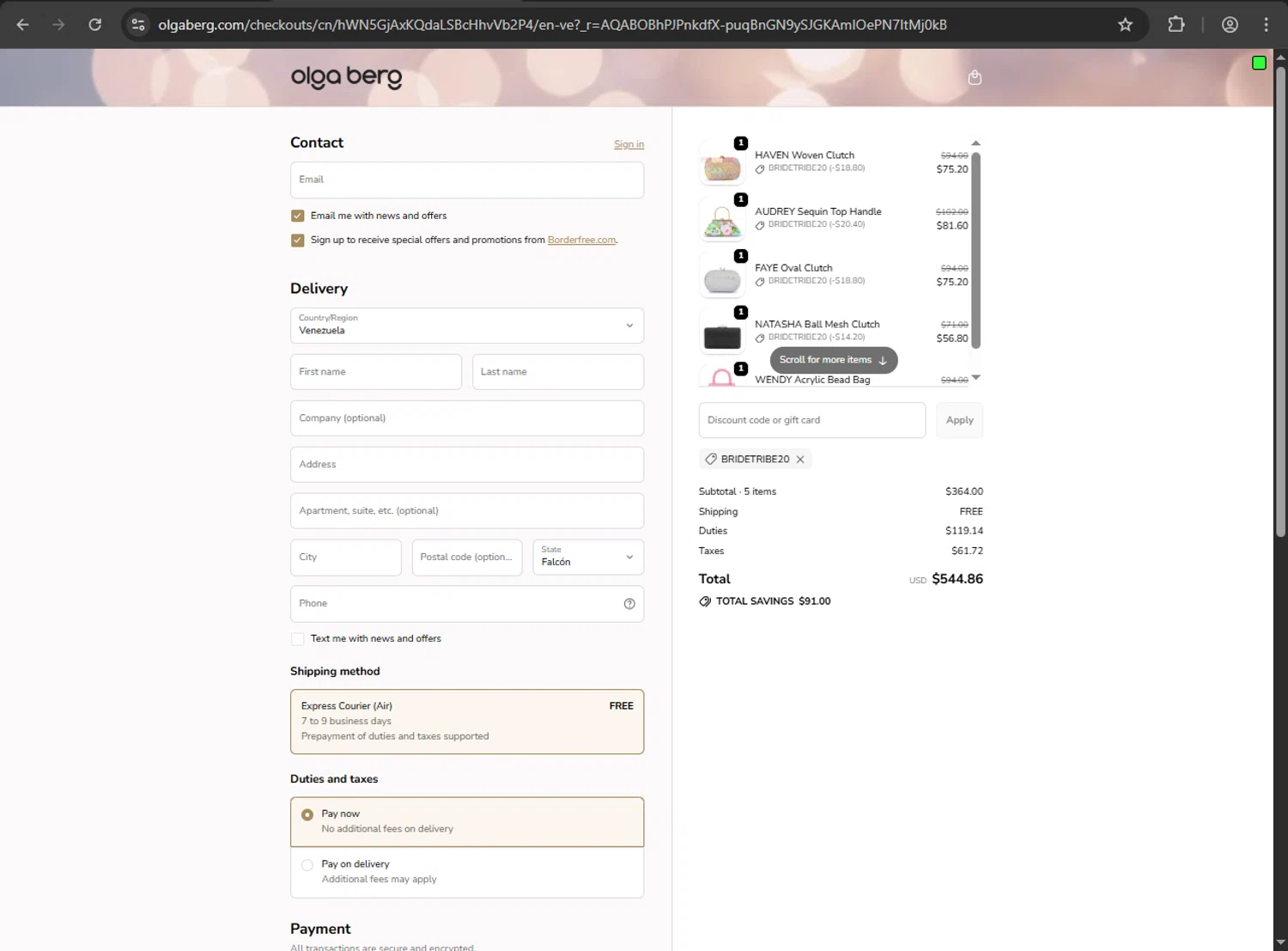Focus the Phone number field
Image resolution: width=1288 pixels, height=951 pixels.
(467, 604)
